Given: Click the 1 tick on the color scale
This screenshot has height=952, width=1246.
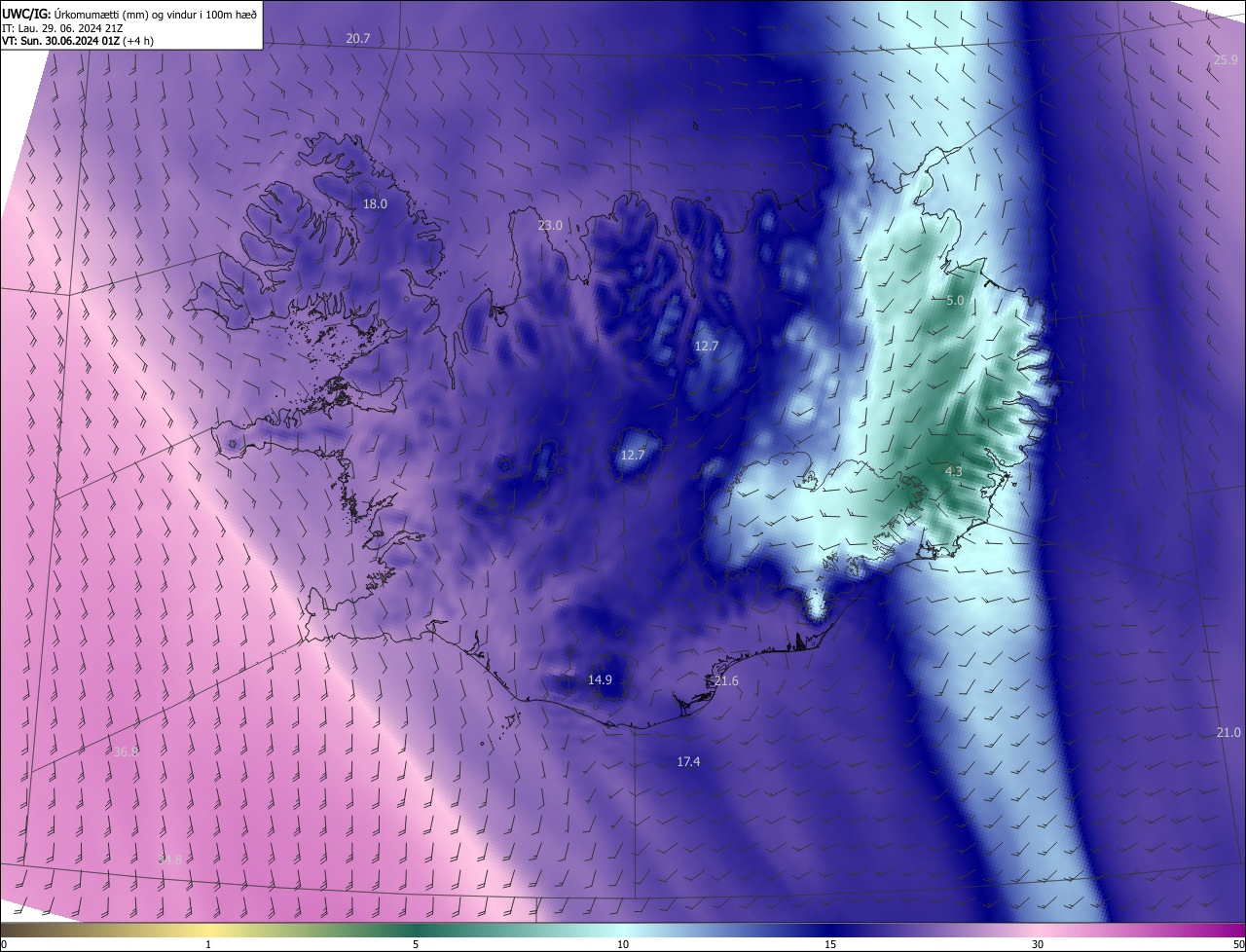Looking at the screenshot, I should click(208, 944).
